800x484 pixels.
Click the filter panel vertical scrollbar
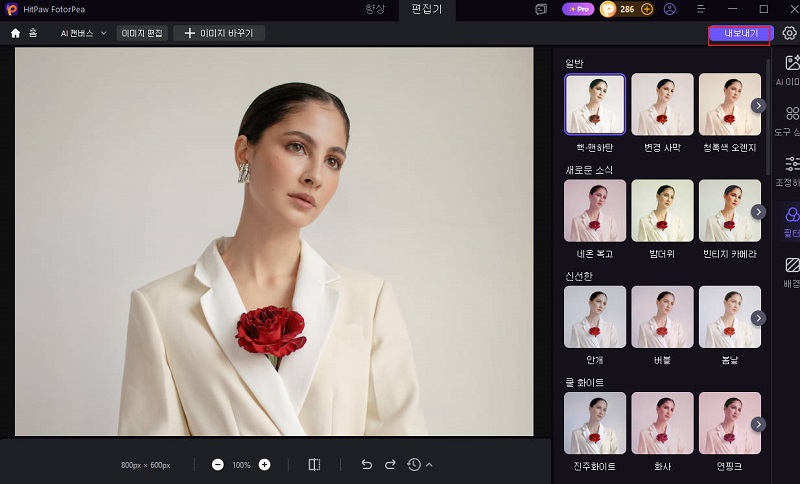pyautogui.click(x=768, y=117)
